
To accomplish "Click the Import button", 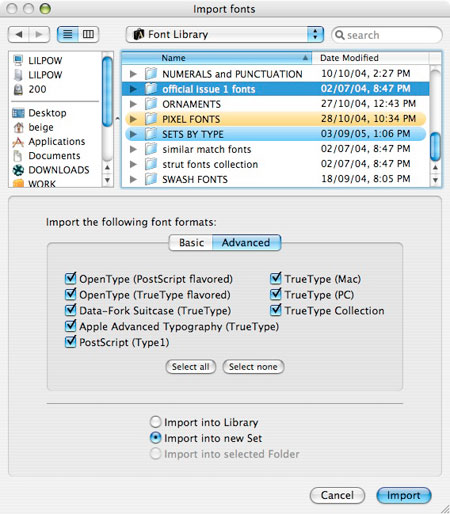I will tap(404, 495).
